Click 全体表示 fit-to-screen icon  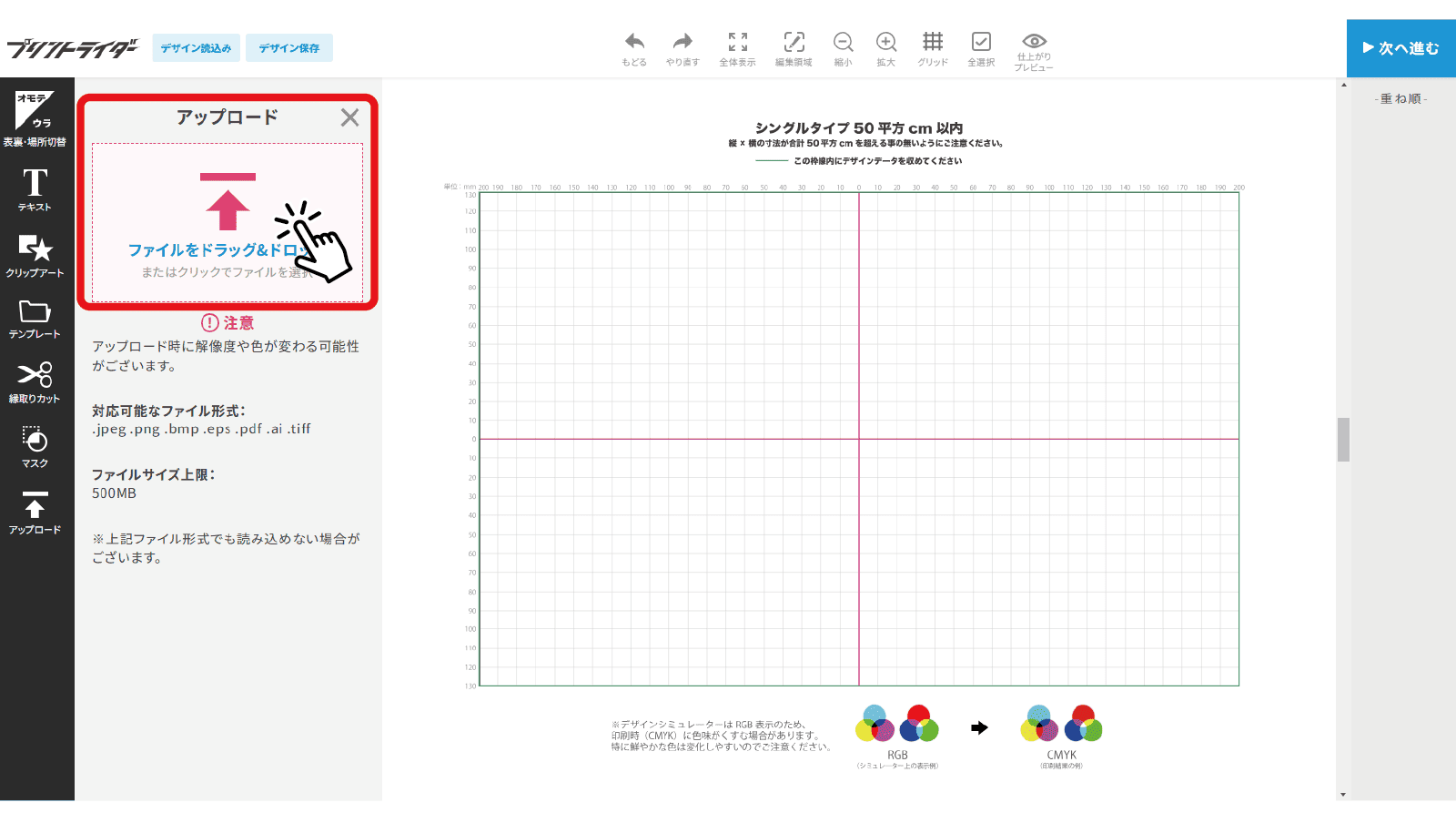[737, 48]
